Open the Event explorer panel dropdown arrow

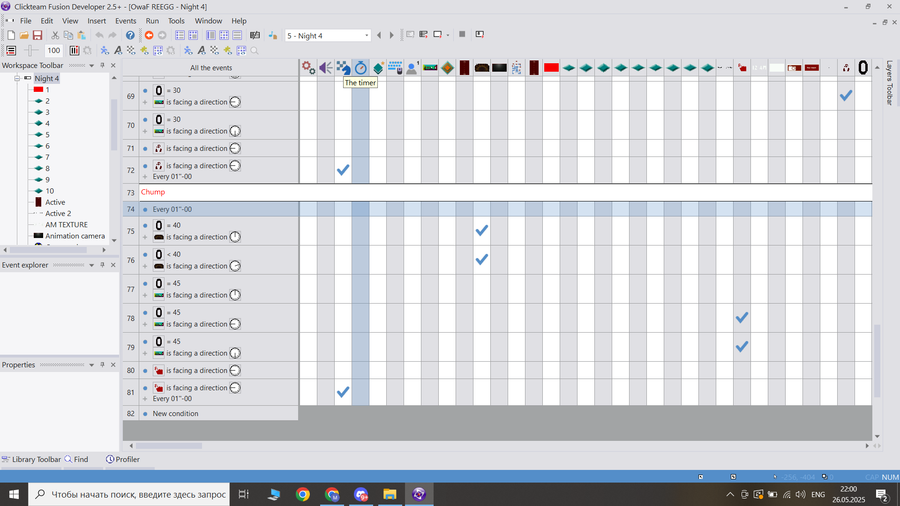[x=91, y=265]
